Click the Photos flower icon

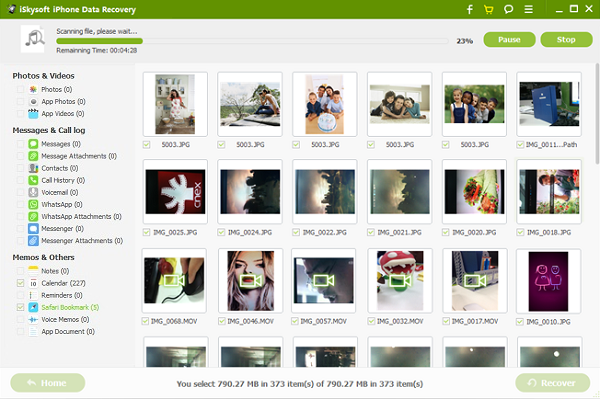[33, 89]
